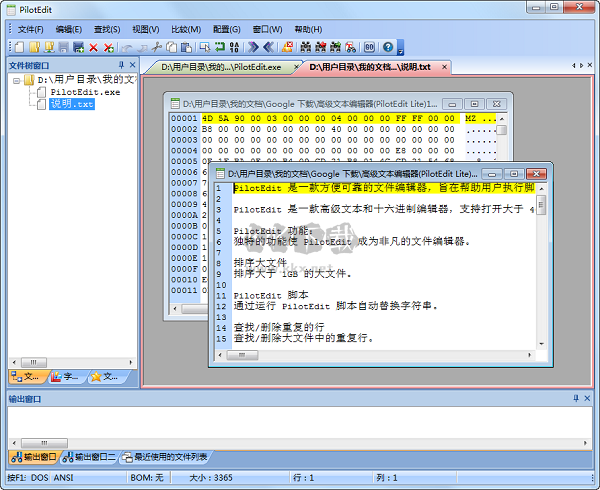
Task: Open the toolbar options dropdown arrow
Action: pyautogui.click(x=400, y=47)
